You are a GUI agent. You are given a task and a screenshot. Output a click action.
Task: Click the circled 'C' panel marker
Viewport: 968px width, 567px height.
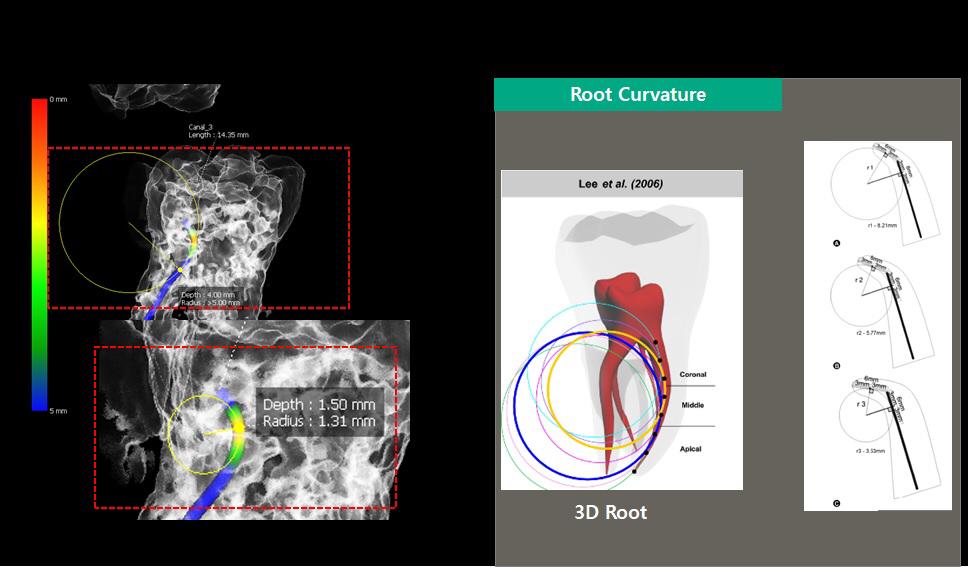(x=837, y=503)
